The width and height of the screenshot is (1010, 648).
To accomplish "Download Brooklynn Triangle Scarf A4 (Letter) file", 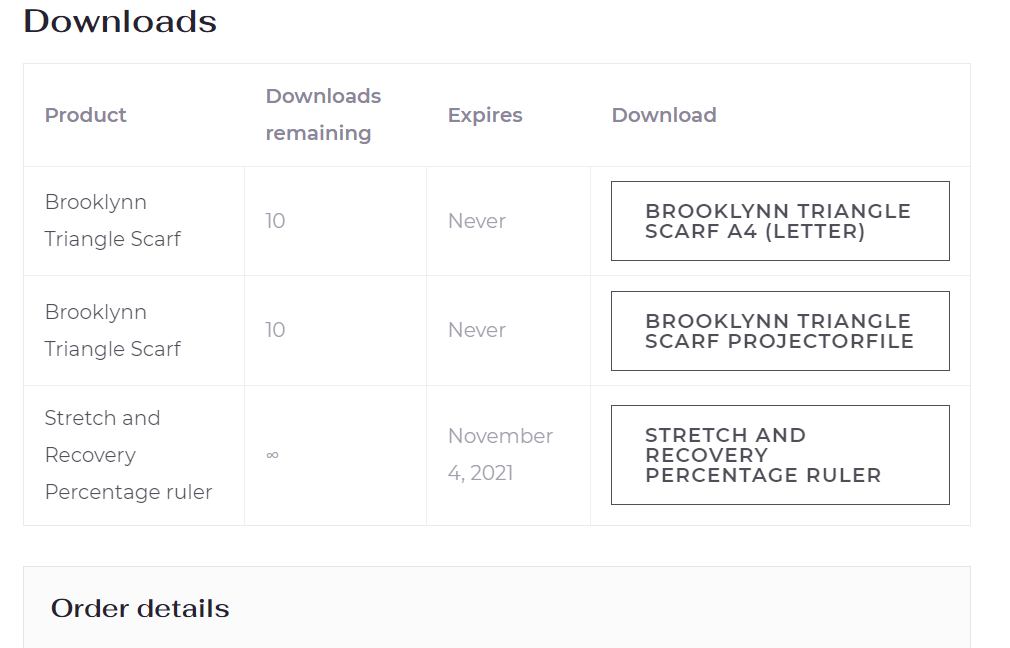I will click(x=779, y=221).
